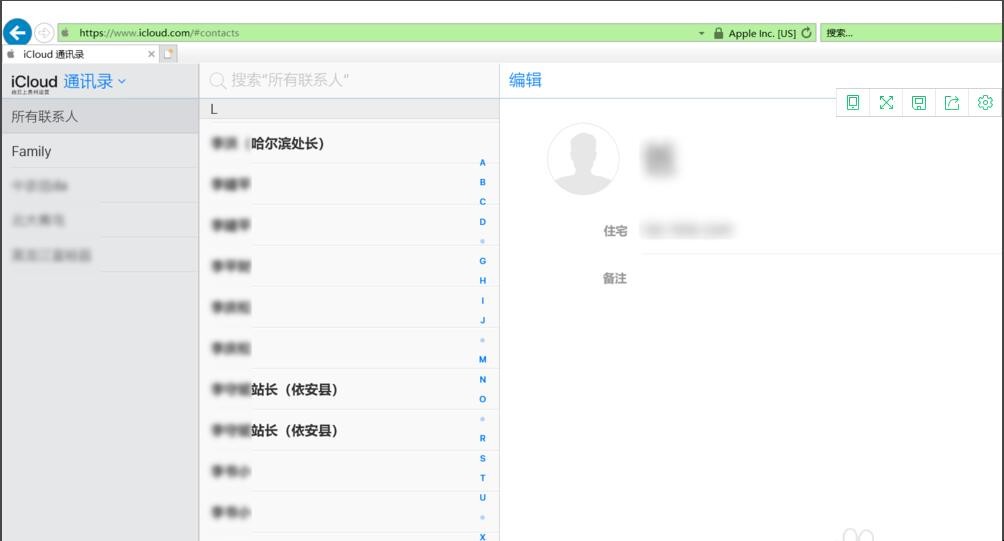This screenshot has width=1004, height=541.
Task: Click the settings gear in the floating toolbar
Action: point(985,102)
